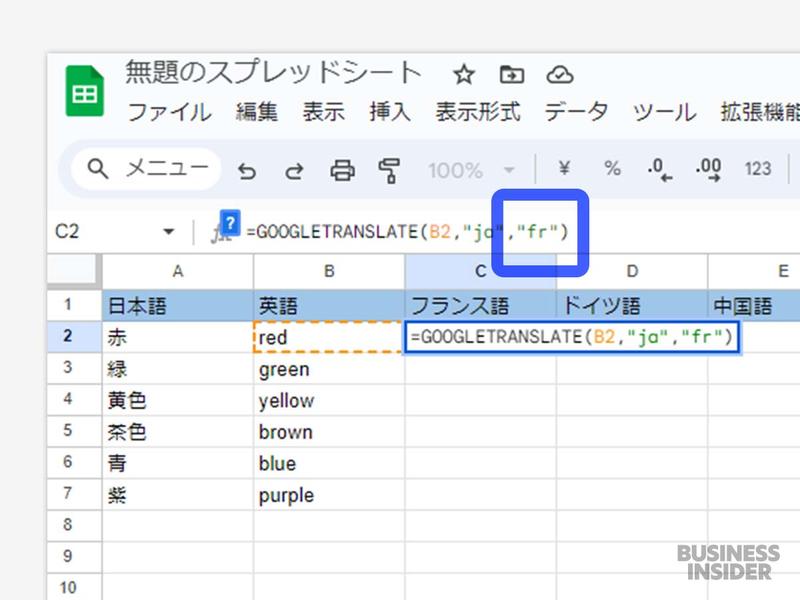Click the undo arrow icon
Screen dimensions: 800x600
247,170
